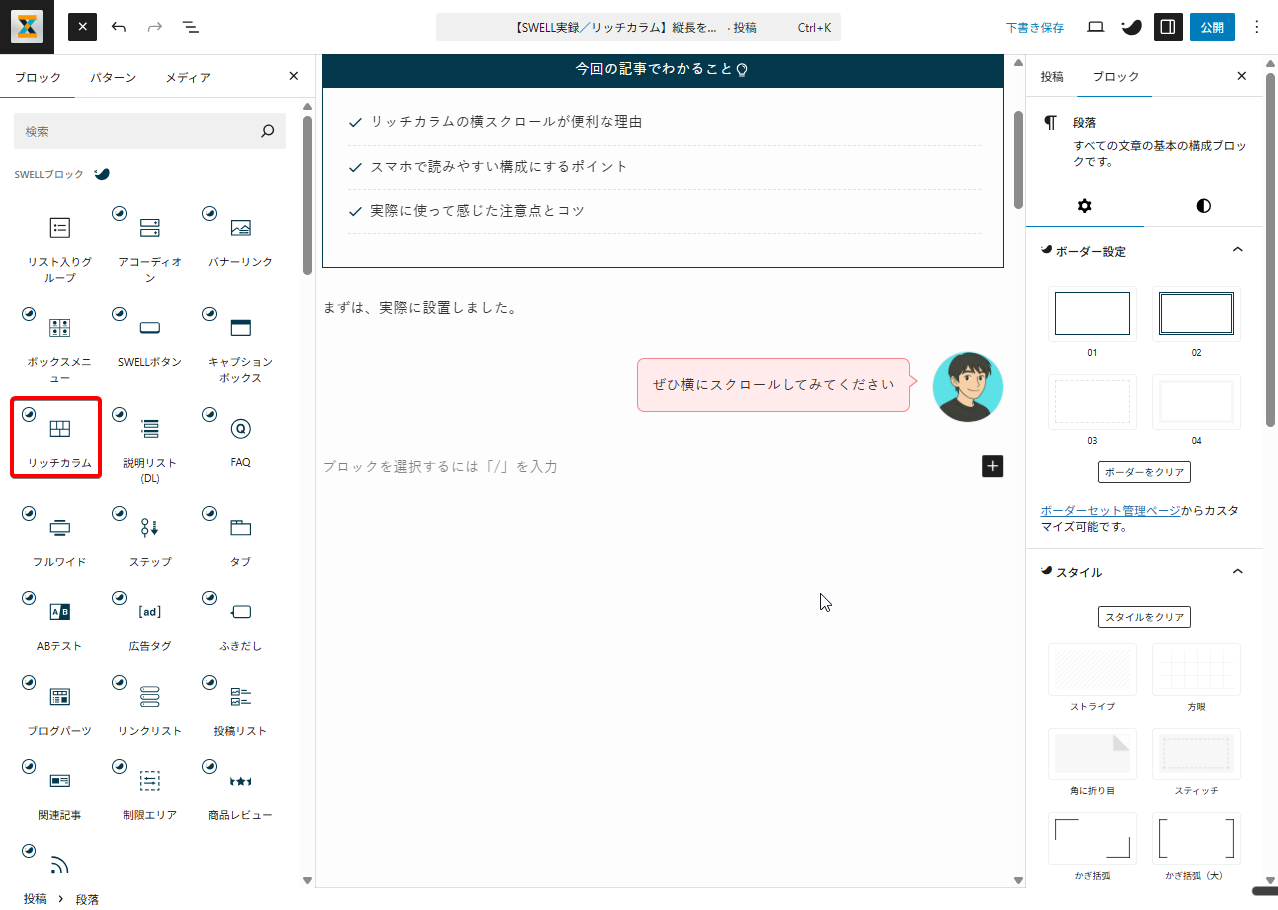Image resolution: width=1278 pixels, height=910 pixels.
Task: Open the 投稿 tab in sidebar
Action: 1052,77
